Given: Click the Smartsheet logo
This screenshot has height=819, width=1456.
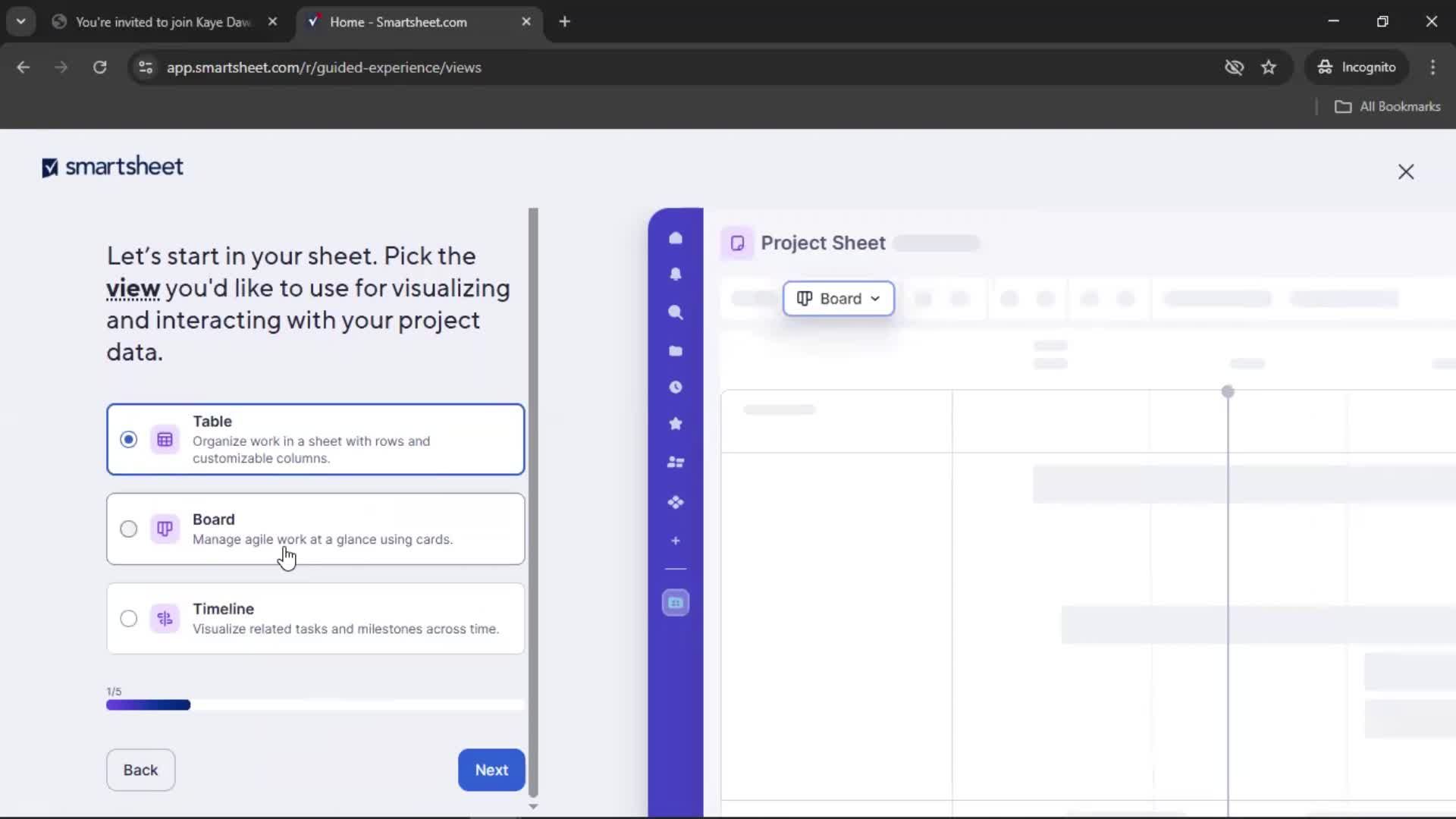Looking at the screenshot, I should click(111, 167).
